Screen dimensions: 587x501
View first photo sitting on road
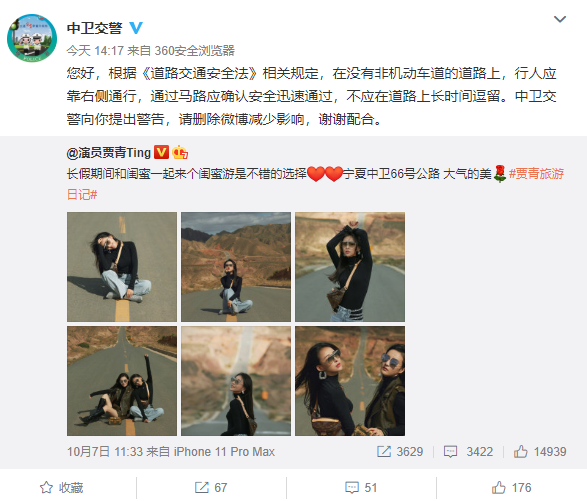(x=122, y=267)
